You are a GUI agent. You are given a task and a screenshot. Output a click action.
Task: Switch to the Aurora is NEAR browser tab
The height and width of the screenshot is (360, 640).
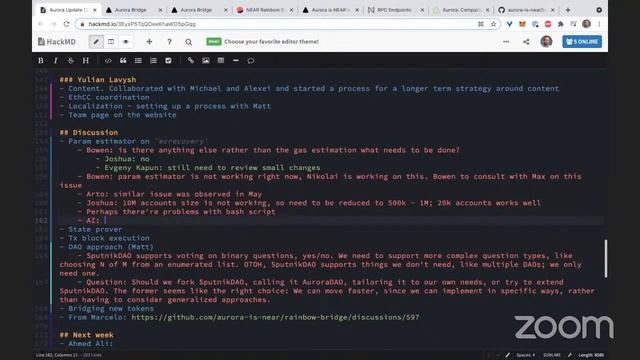click(330, 10)
